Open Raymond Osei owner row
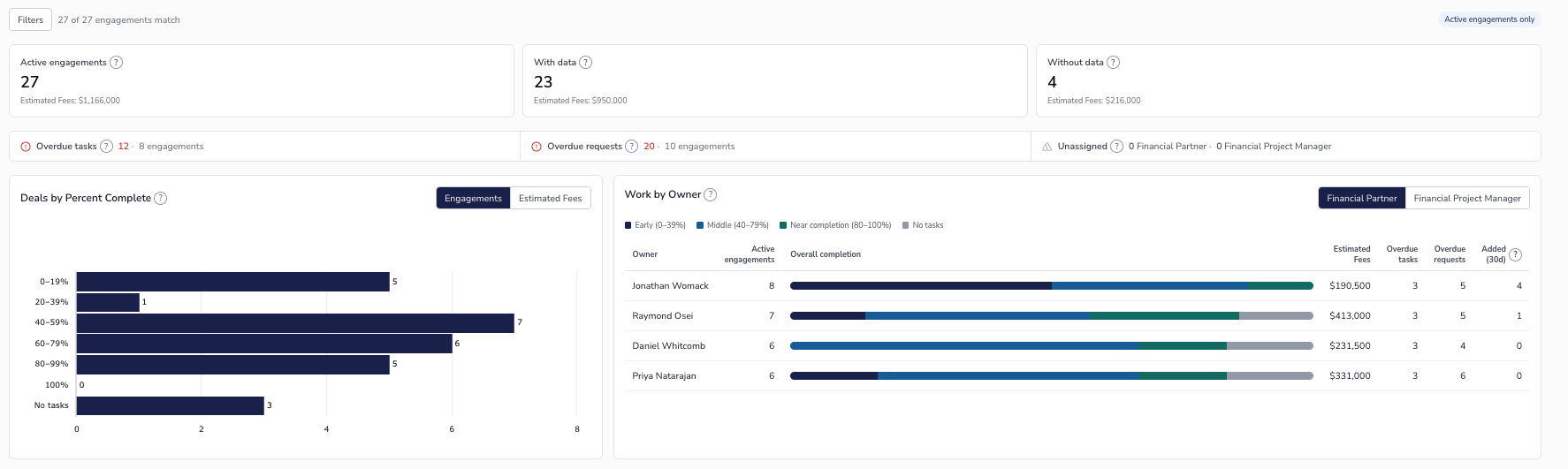 tap(1077, 316)
